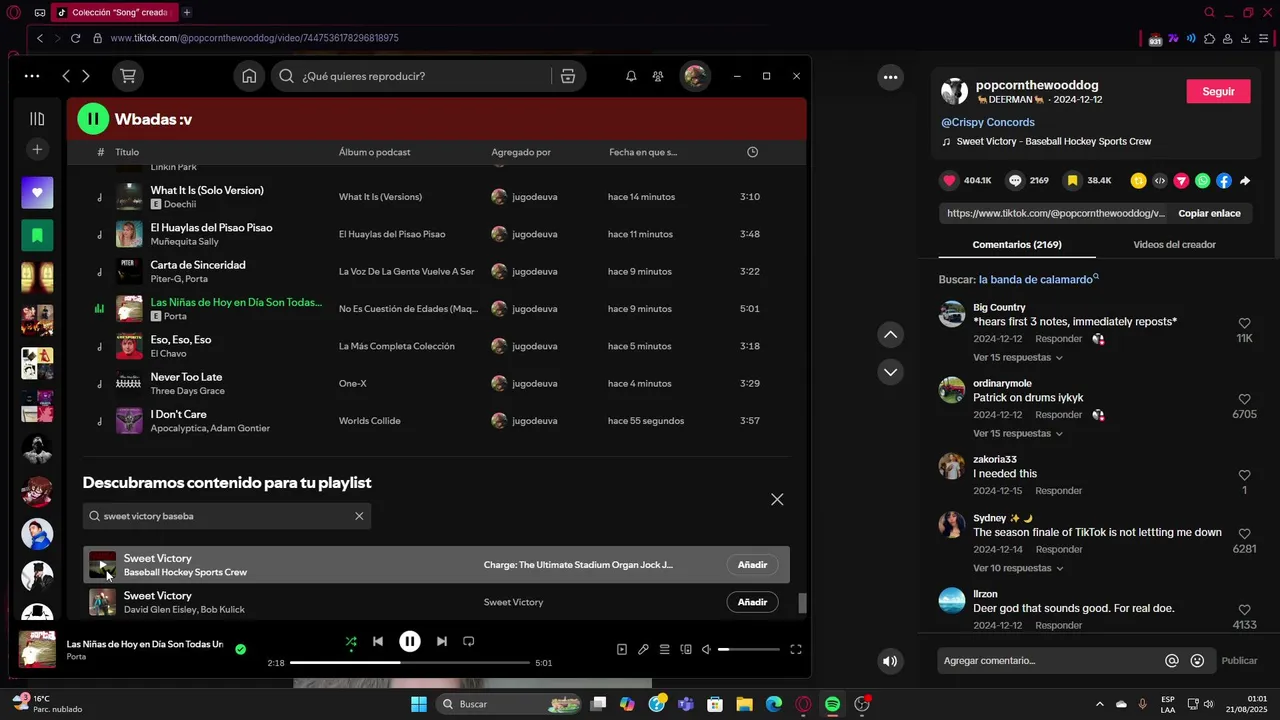Skip to previous track
Screen dimensions: 1280x720
[x=378, y=642]
